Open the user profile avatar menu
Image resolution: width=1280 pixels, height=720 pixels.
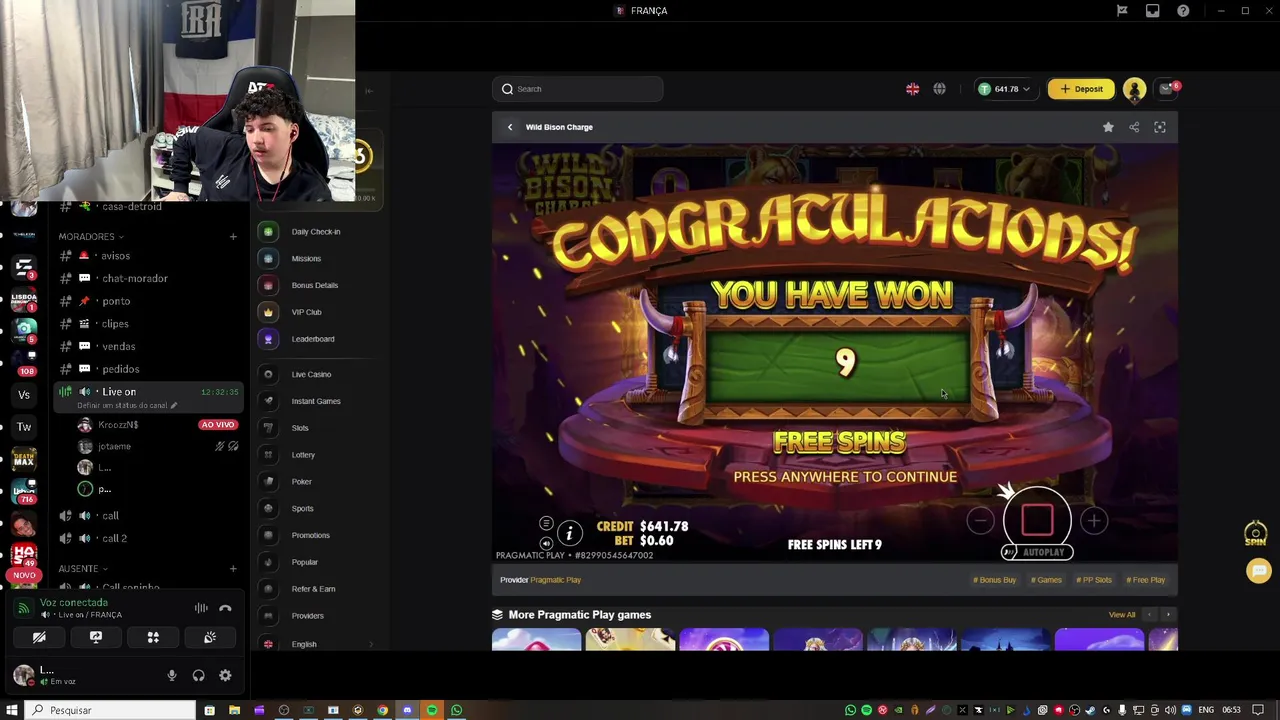(x=1134, y=89)
